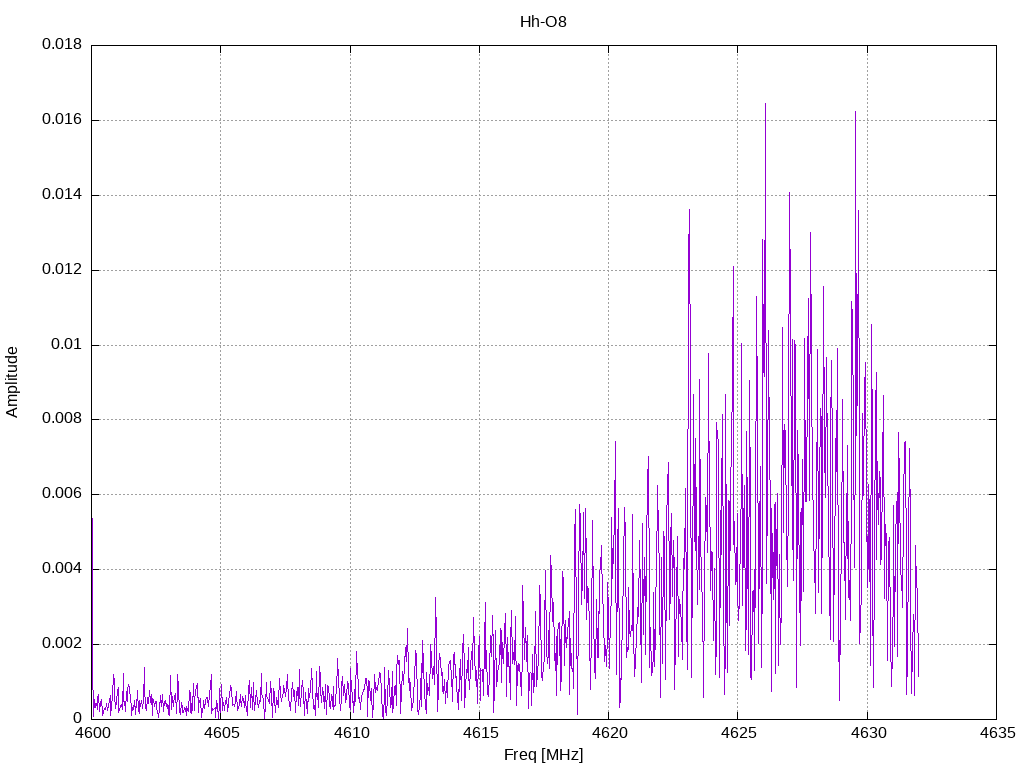Select the 0.002 y-axis tick label
1024x768 pixels.
(x=62, y=644)
